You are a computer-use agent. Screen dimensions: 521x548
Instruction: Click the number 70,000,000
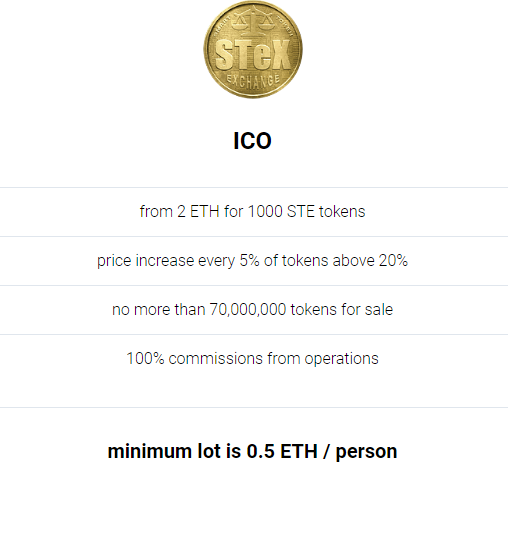247,310
